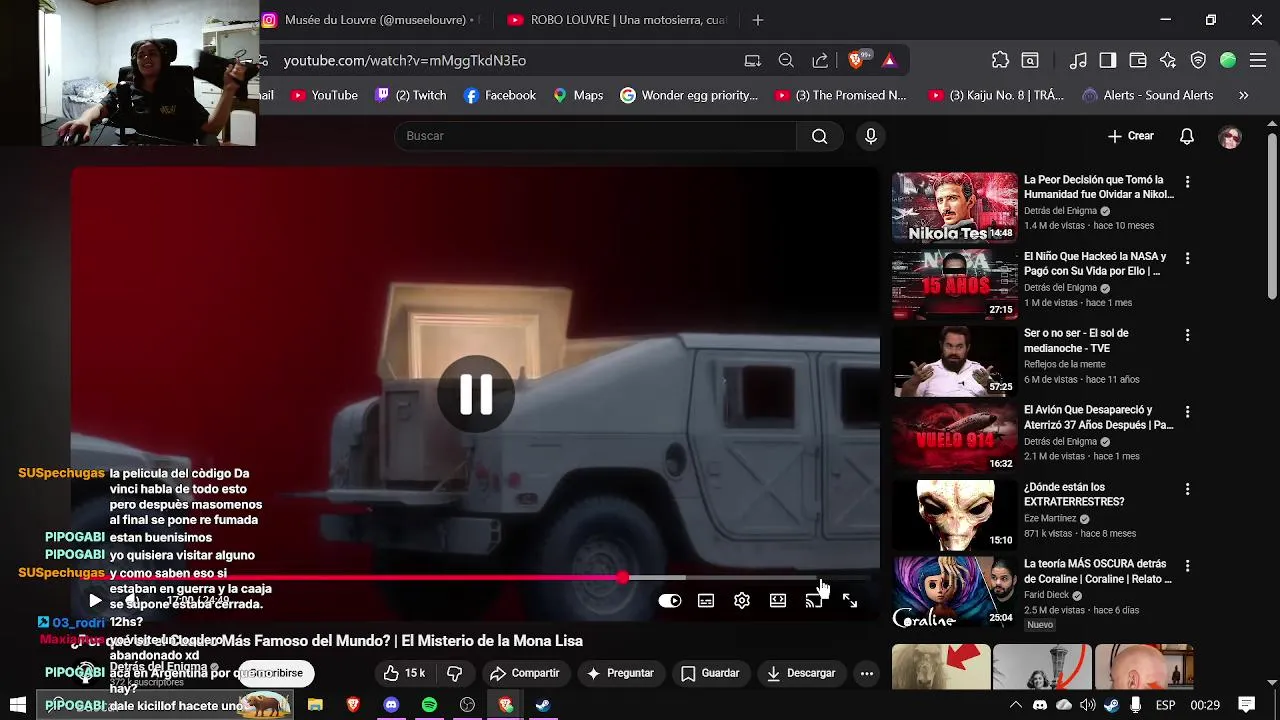The image size is (1280, 720).
Task: Click the share page icon in the address bar
Action: [x=820, y=61]
